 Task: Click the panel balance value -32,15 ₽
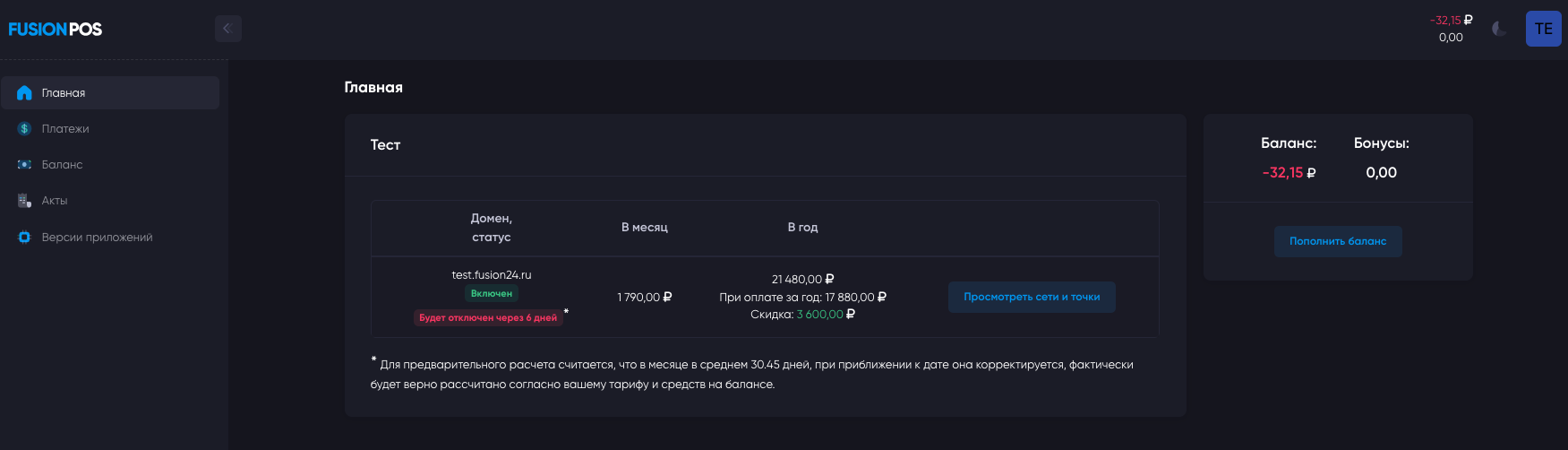pyautogui.click(x=1289, y=173)
